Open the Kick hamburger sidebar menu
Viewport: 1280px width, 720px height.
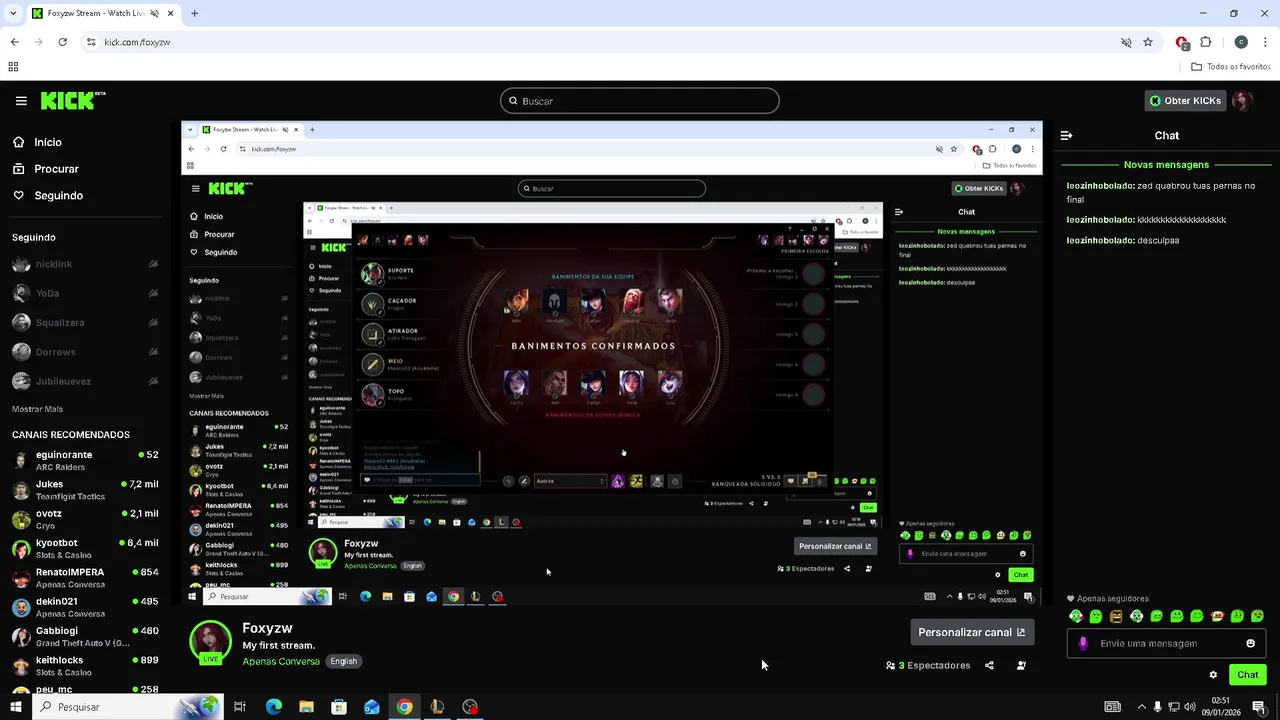[21, 101]
